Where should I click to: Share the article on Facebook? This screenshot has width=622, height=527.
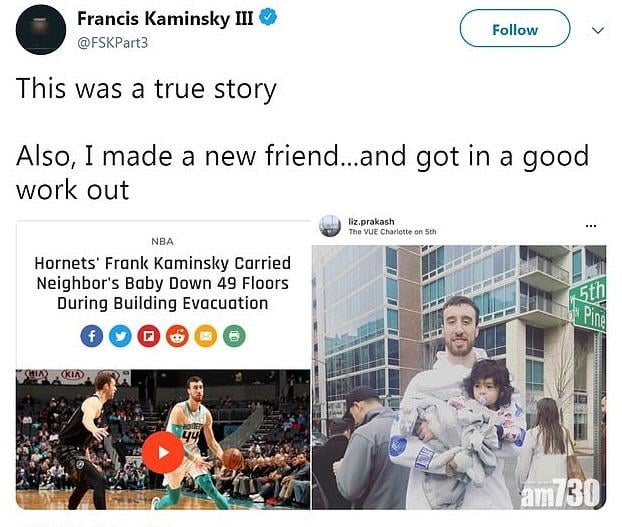tap(92, 336)
